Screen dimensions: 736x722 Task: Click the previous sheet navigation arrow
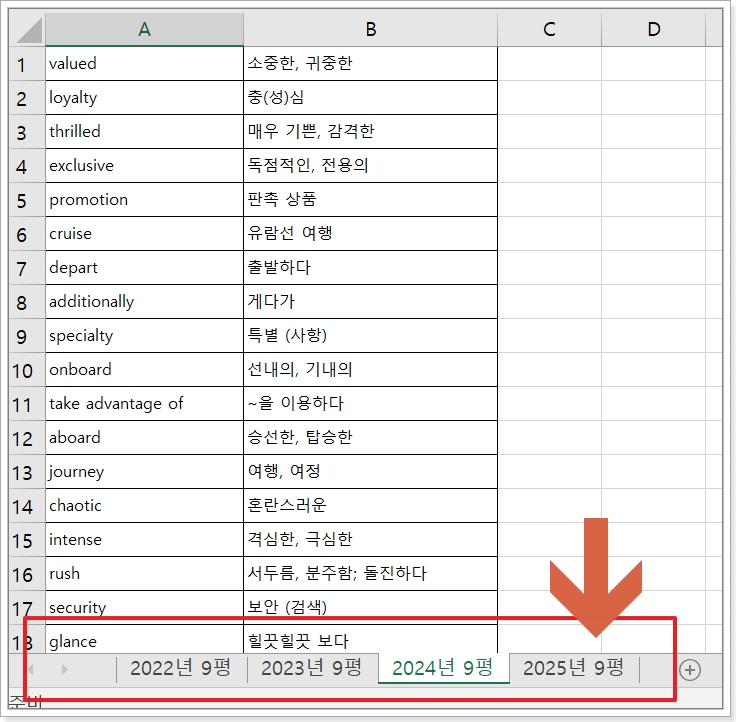[x=31, y=669]
